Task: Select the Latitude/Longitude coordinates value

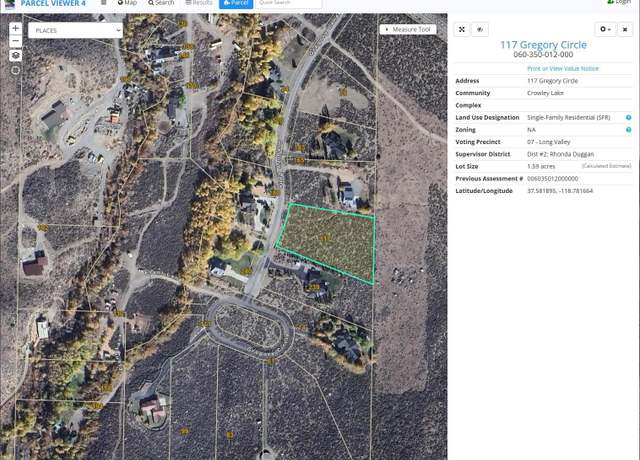Action: [560, 191]
